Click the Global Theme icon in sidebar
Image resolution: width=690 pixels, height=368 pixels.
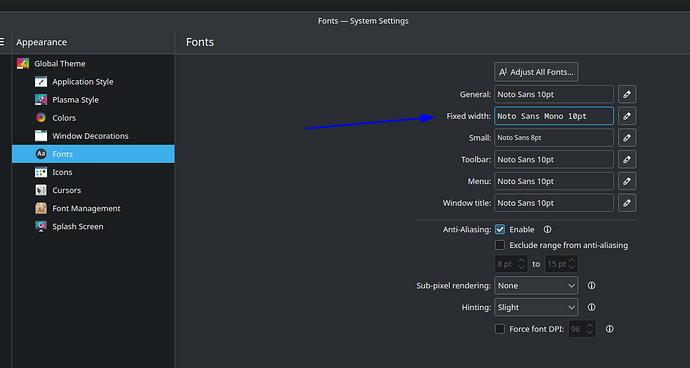coord(23,63)
